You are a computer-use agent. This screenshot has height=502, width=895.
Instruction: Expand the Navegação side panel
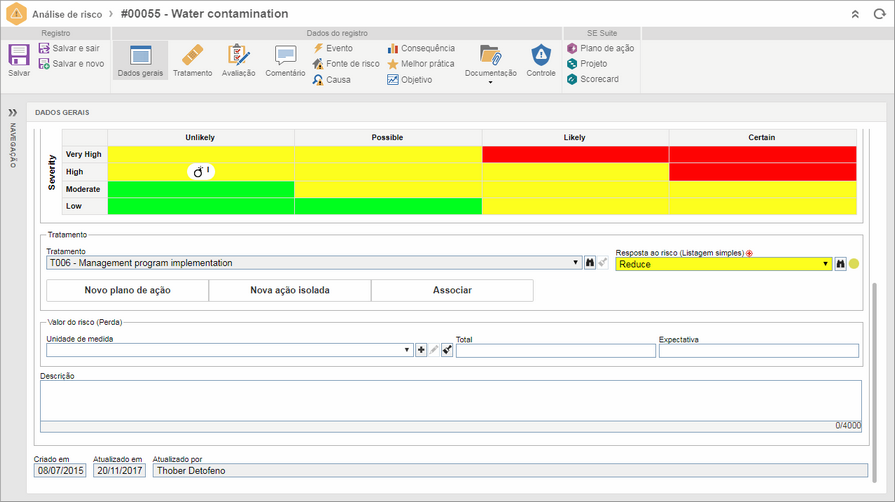(13, 113)
